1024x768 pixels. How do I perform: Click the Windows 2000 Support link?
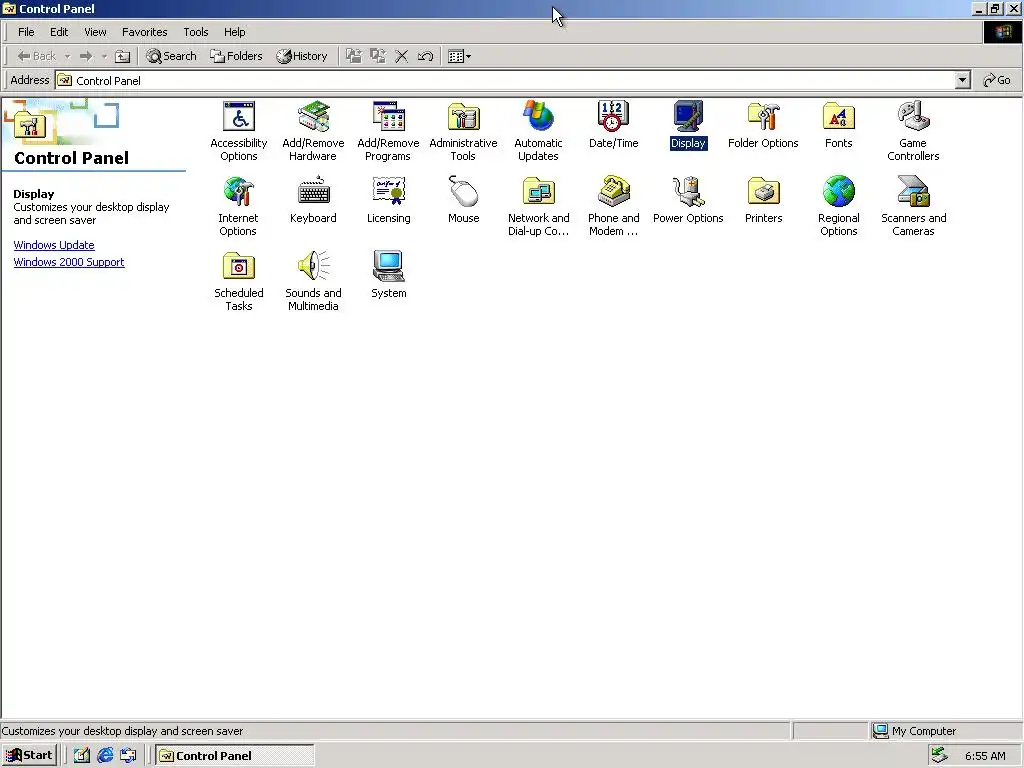click(69, 262)
